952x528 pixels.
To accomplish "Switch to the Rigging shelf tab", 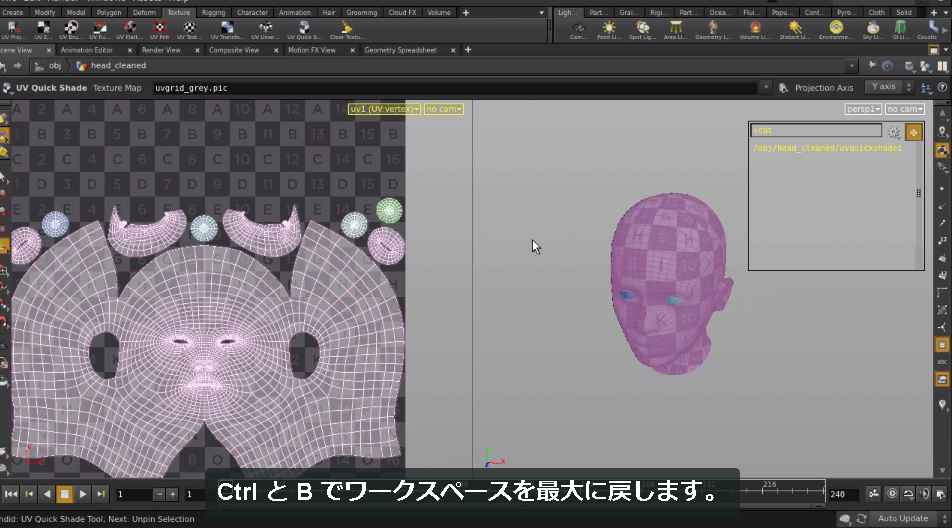I will [x=213, y=12].
